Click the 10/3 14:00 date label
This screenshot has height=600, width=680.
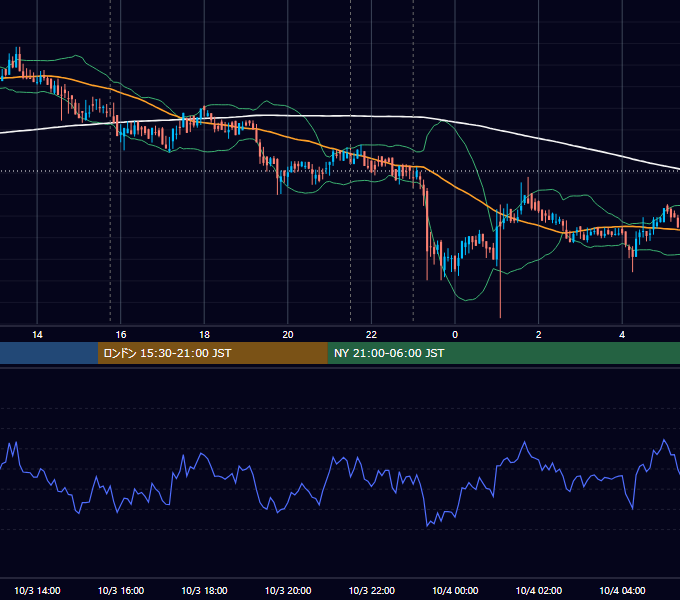tap(37, 590)
